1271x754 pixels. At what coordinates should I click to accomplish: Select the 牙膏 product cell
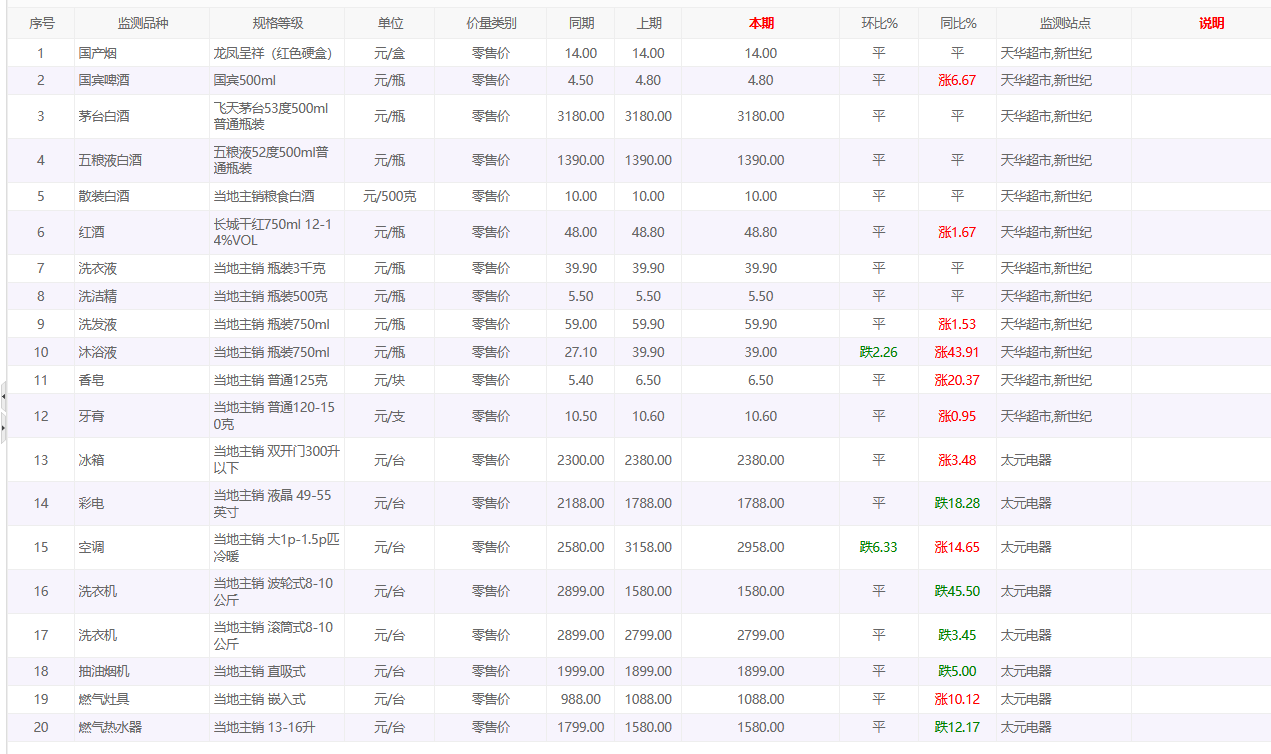pyautogui.click(x=142, y=416)
